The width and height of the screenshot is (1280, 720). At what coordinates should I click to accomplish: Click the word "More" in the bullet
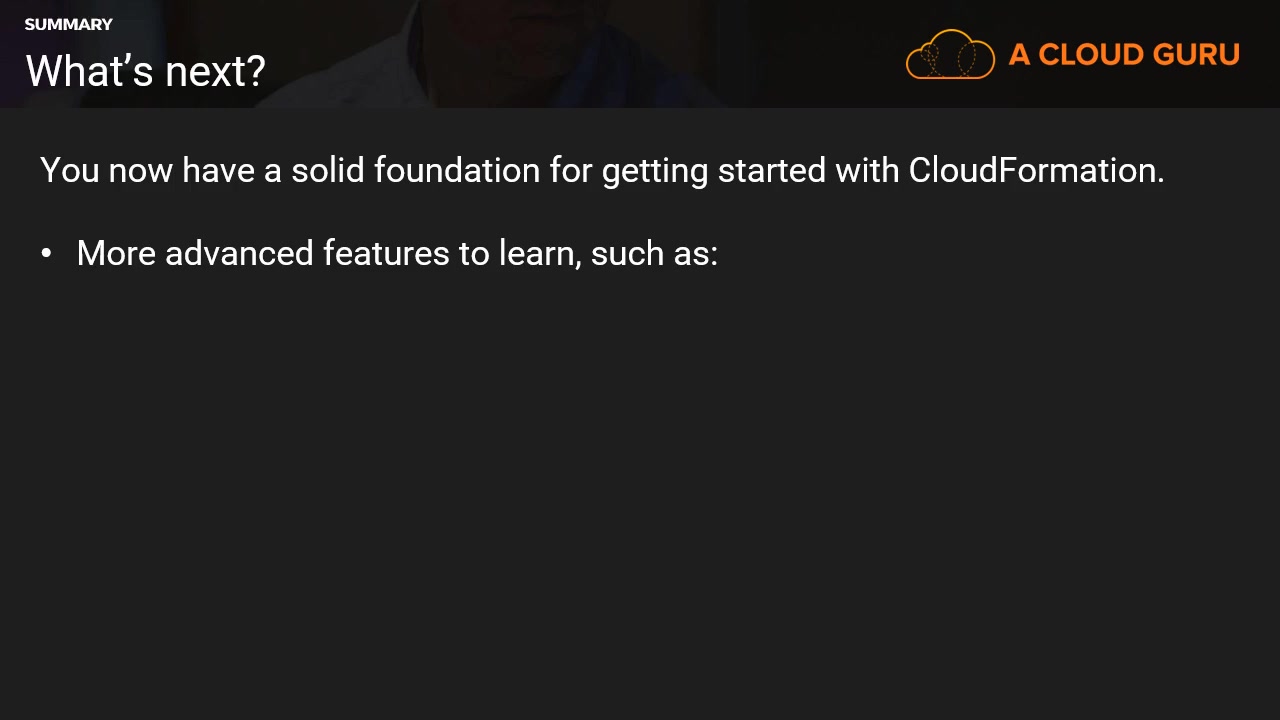click(x=116, y=253)
